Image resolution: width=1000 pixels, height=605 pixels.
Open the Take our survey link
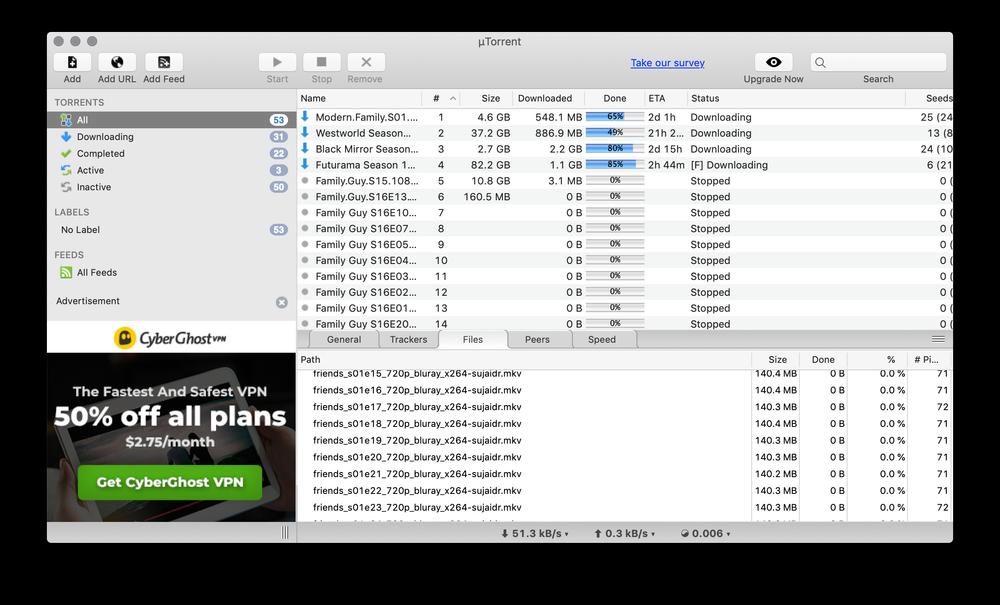click(668, 62)
